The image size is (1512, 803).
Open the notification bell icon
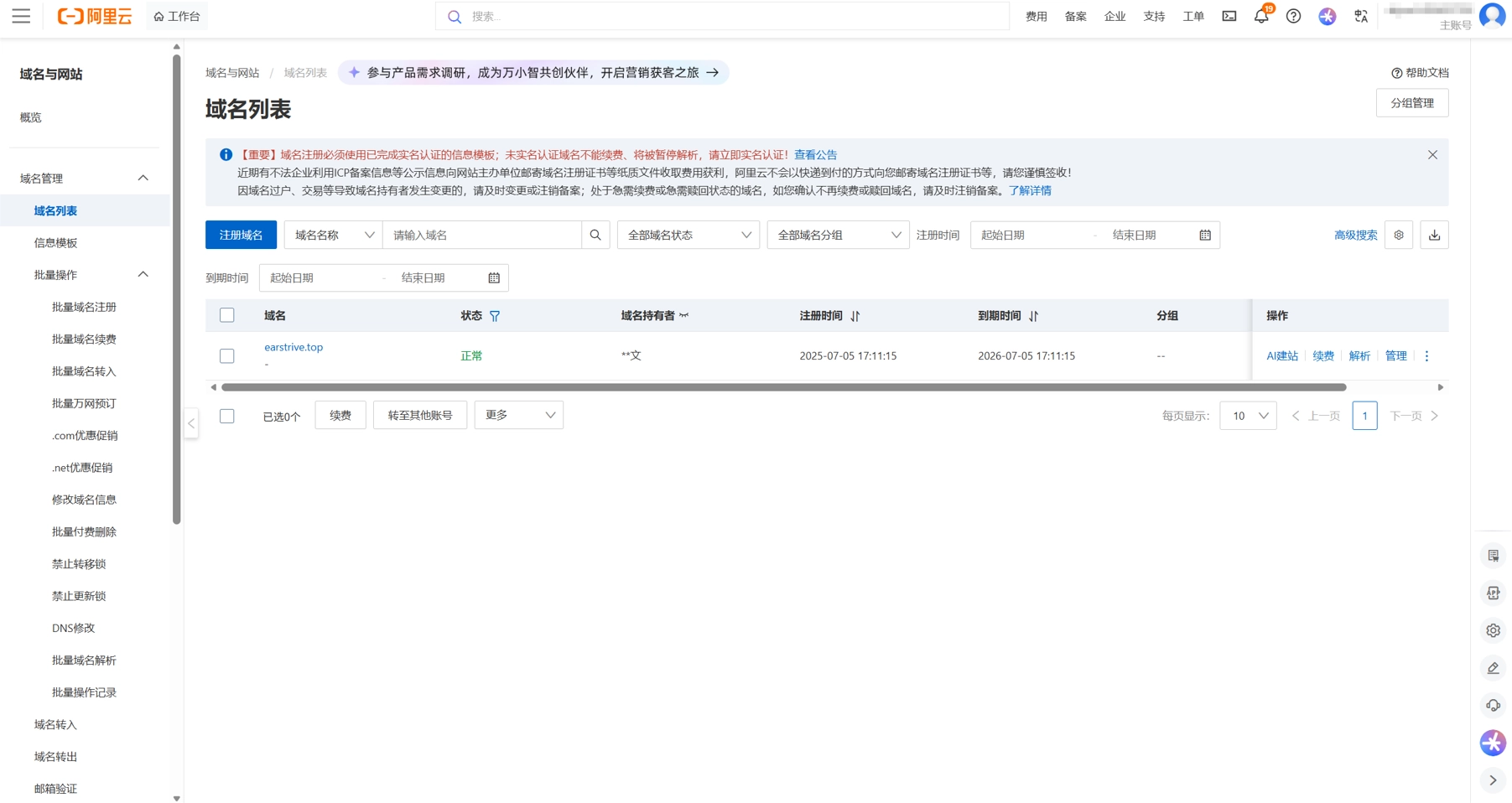[1260, 17]
